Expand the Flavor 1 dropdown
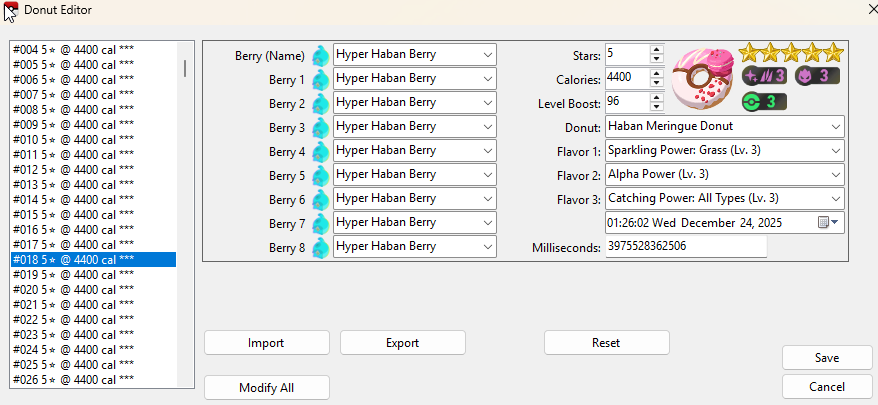This screenshot has width=878, height=405. click(x=834, y=151)
